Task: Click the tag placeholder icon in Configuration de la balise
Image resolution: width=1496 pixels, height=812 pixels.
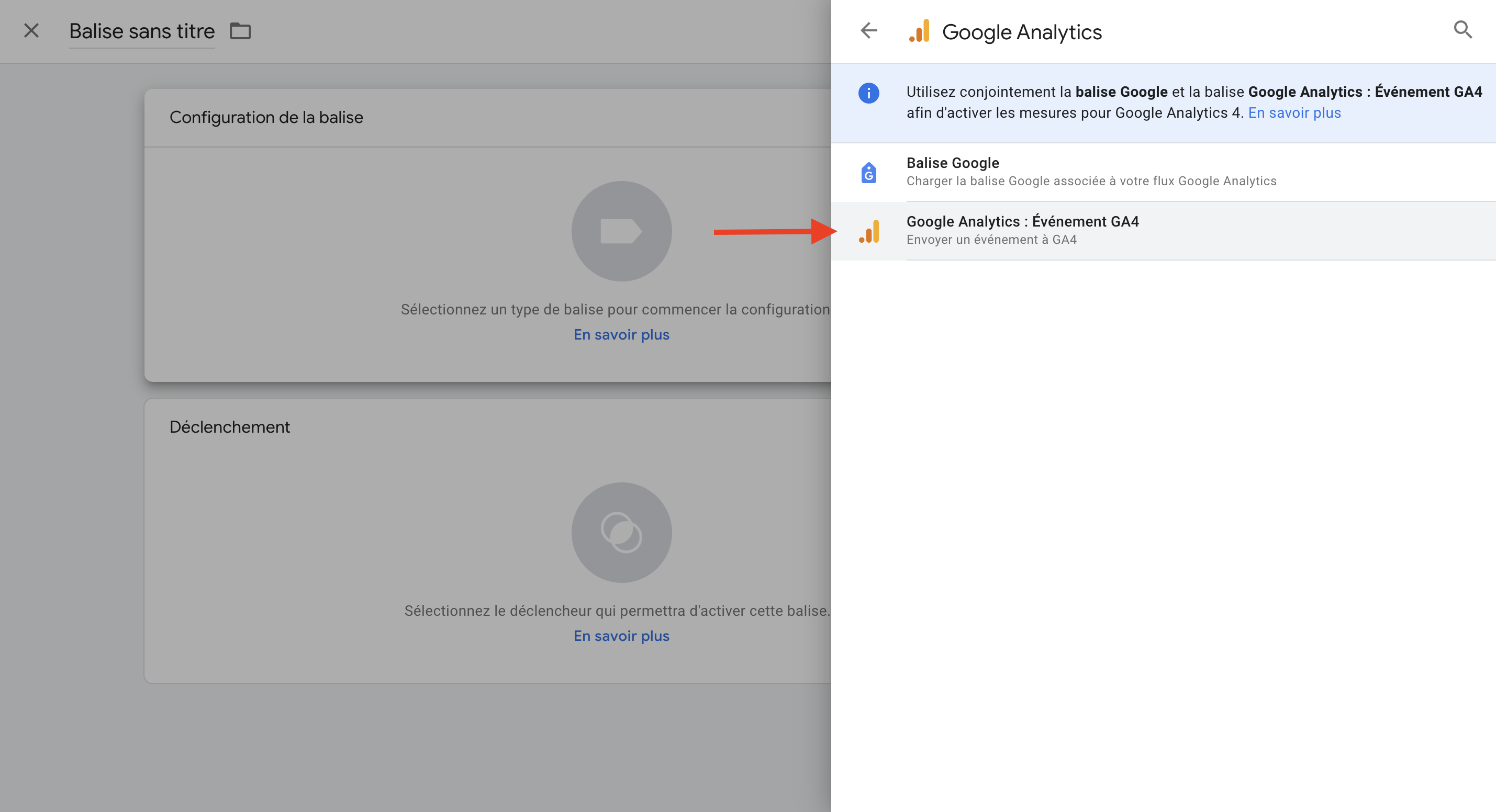Action: [621, 231]
